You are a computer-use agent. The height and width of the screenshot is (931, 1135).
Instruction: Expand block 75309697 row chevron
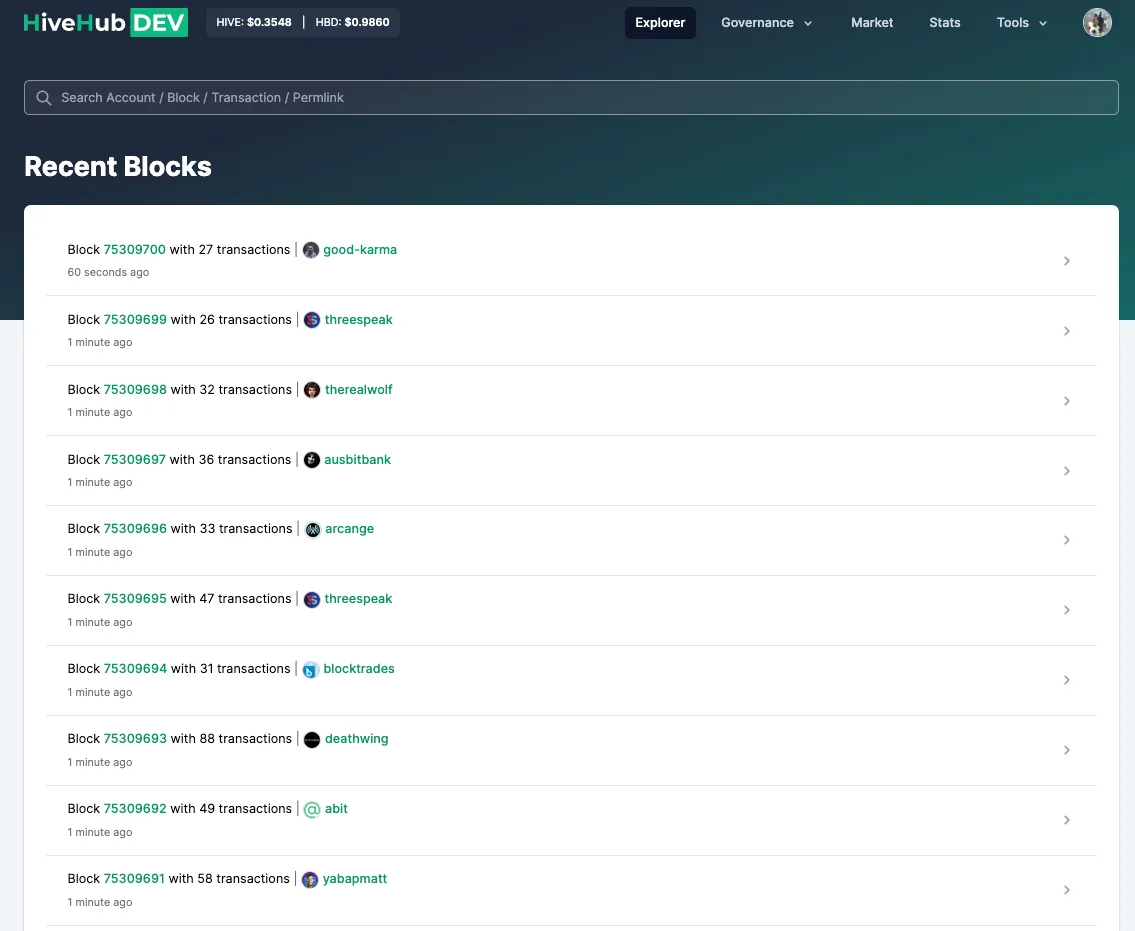pyautogui.click(x=1066, y=471)
